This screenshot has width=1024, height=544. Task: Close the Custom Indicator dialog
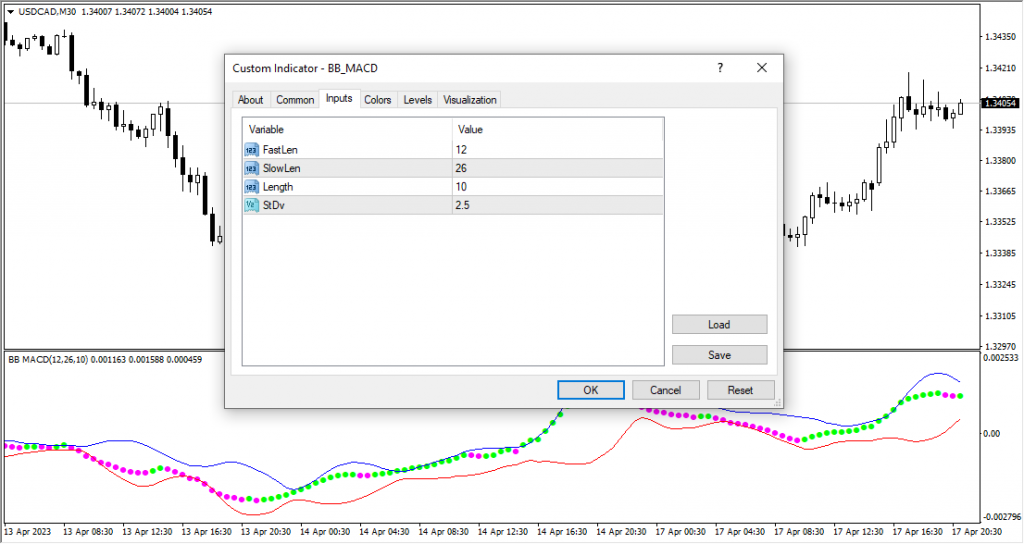pyautogui.click(x=762, y=68)
